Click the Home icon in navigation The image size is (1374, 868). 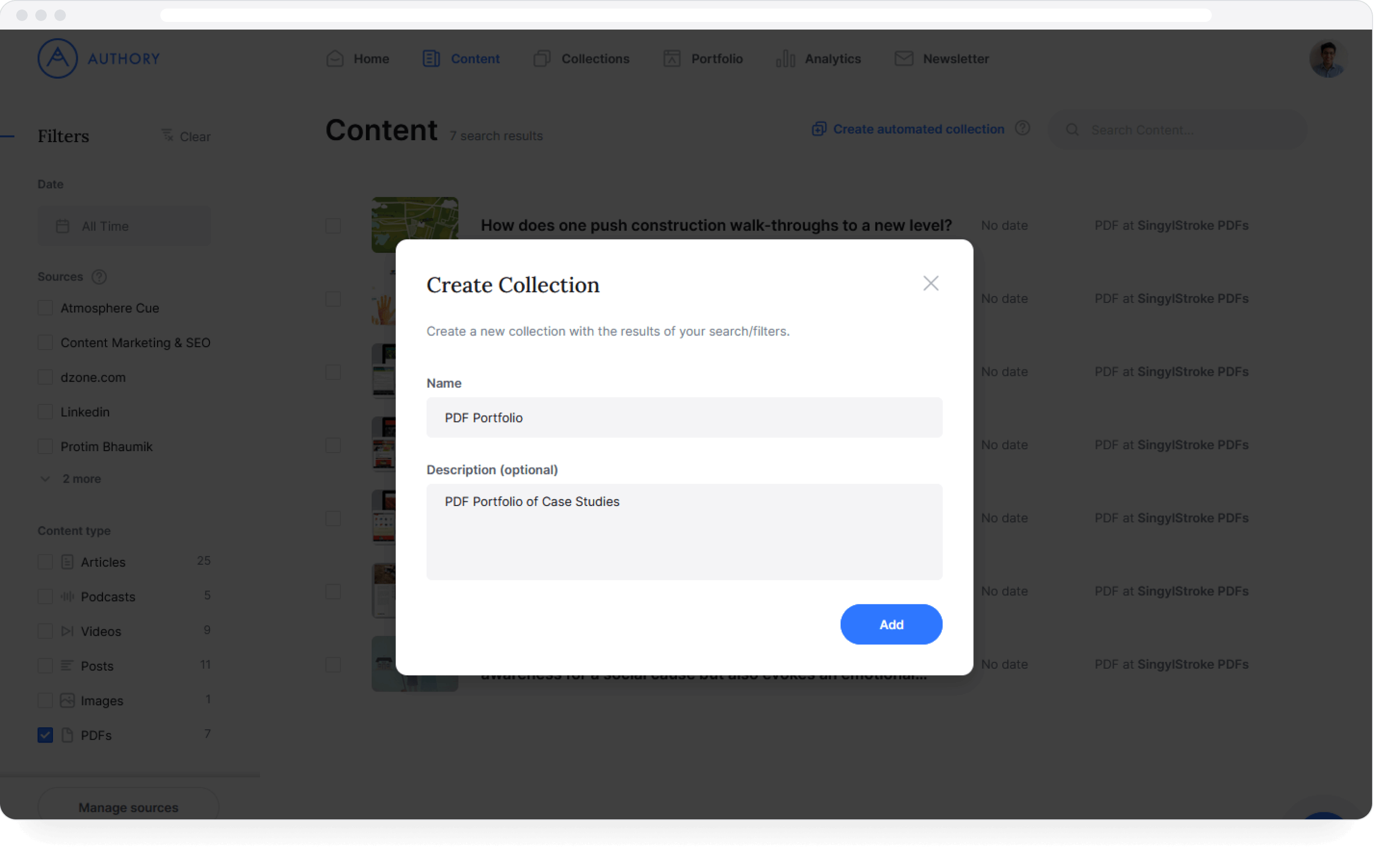point(335,59)
